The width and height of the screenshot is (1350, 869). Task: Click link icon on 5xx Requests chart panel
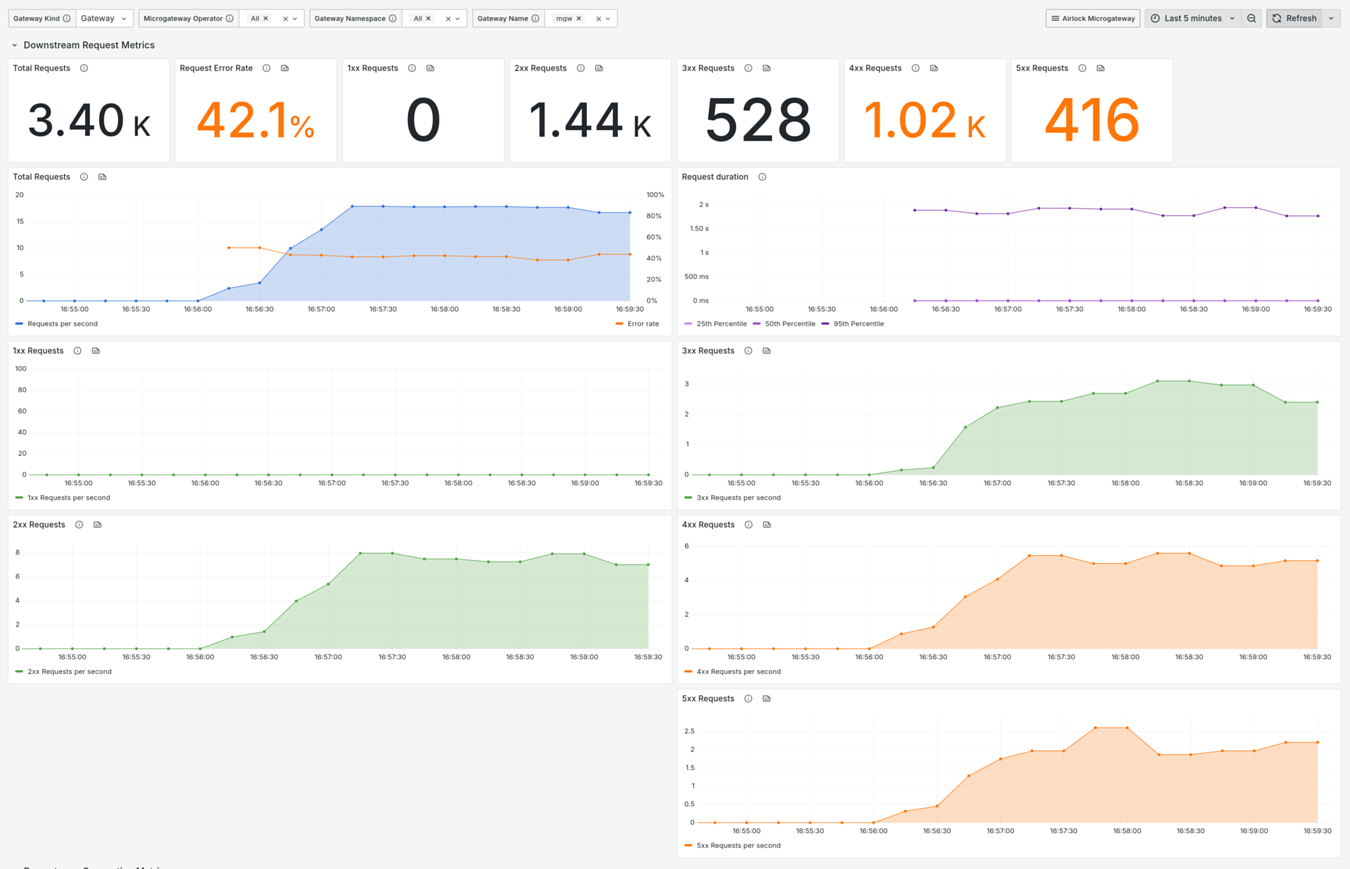pyautogui.click(x=767, y=699)
